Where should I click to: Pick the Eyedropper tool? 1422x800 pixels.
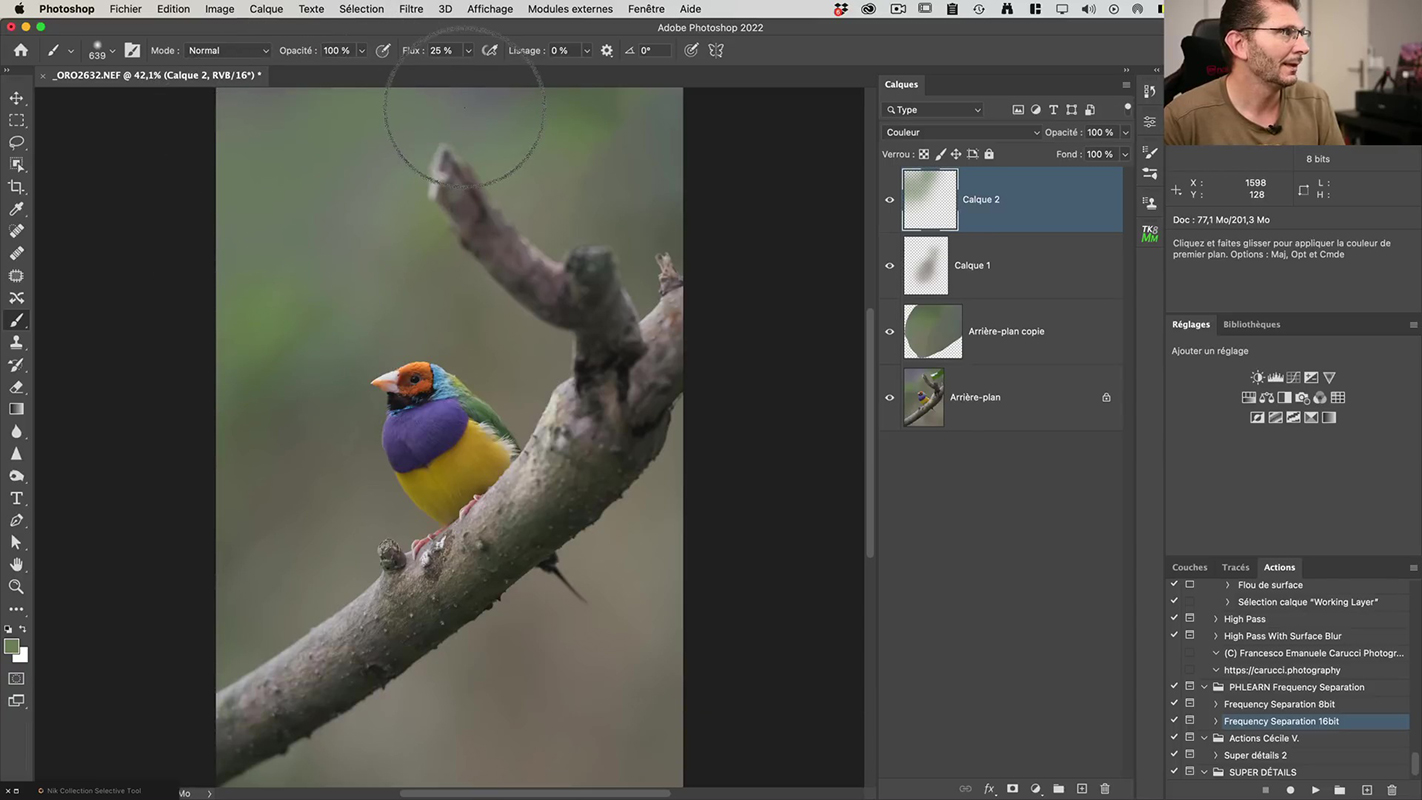(16, 209)
